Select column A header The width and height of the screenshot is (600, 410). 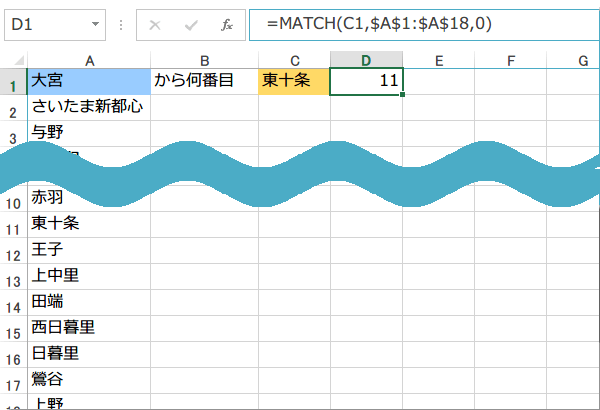(89, 60)
